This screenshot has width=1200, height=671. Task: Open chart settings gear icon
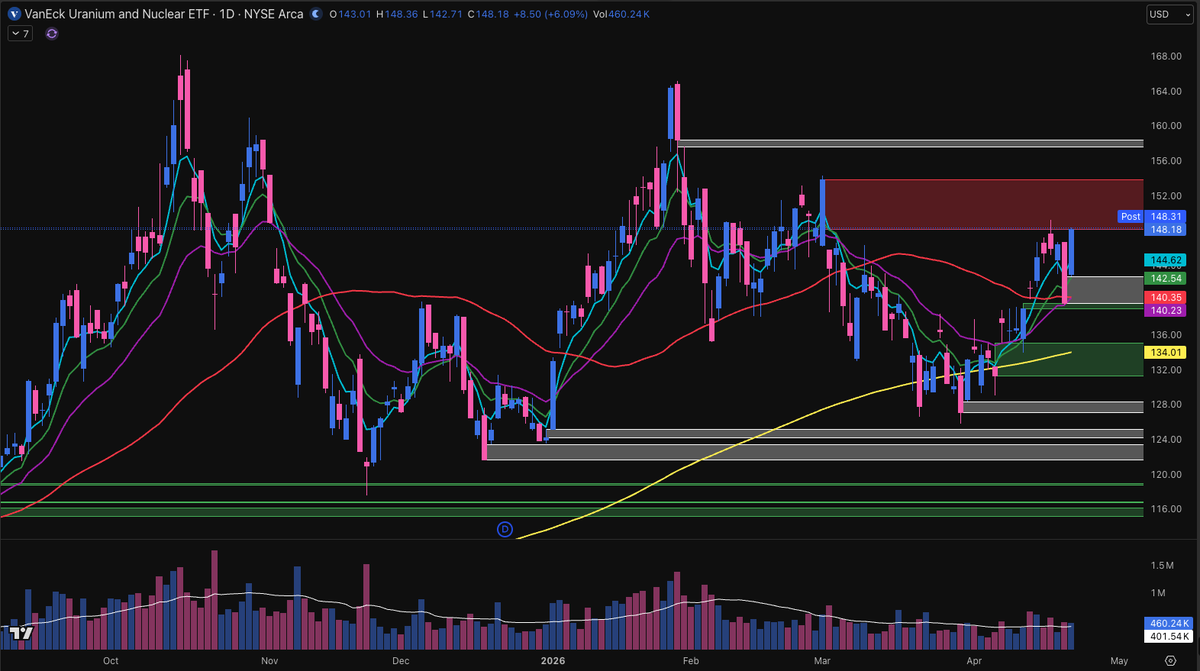pyautogui.click(x=1169, y=661)
